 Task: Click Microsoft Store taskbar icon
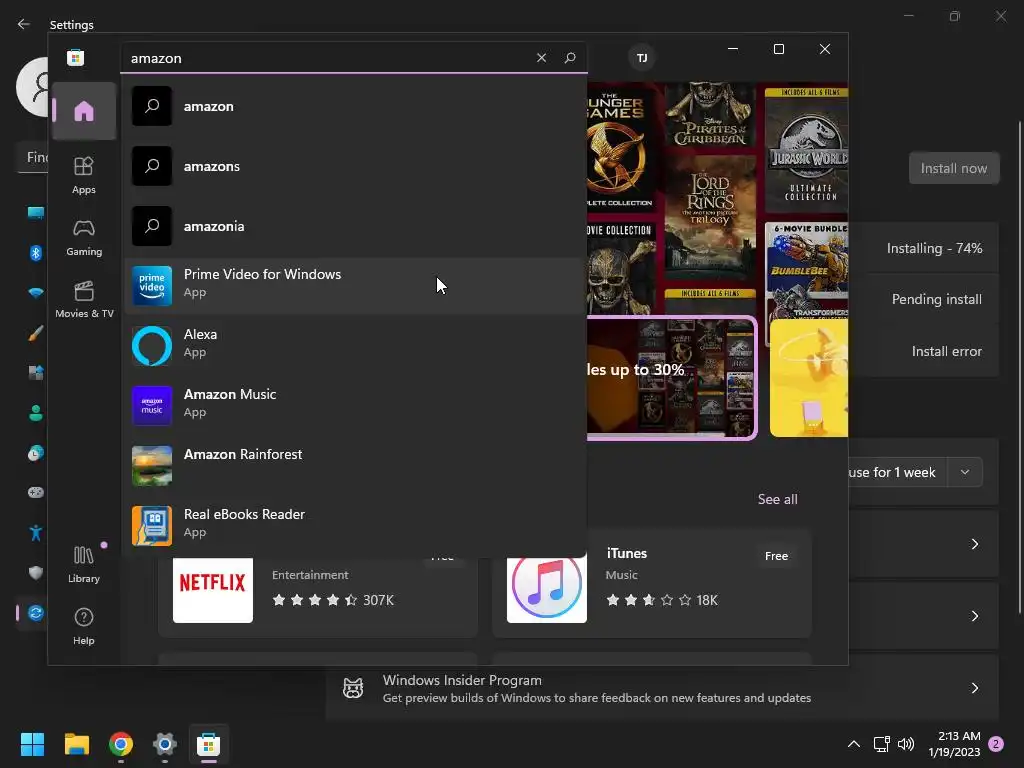(x=208, y=744)
